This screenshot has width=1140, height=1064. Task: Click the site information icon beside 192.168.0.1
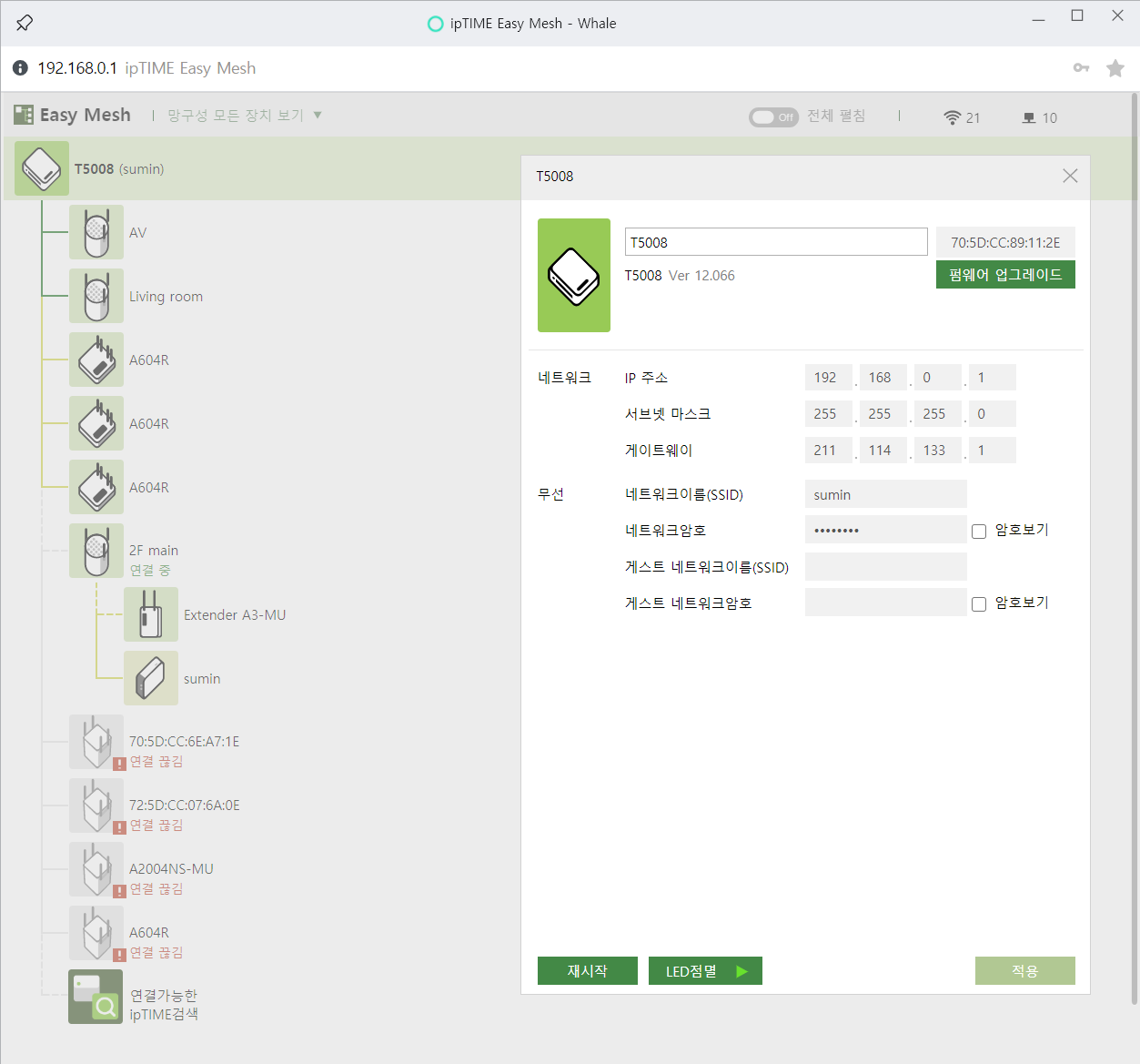click(x=20, y=68)
